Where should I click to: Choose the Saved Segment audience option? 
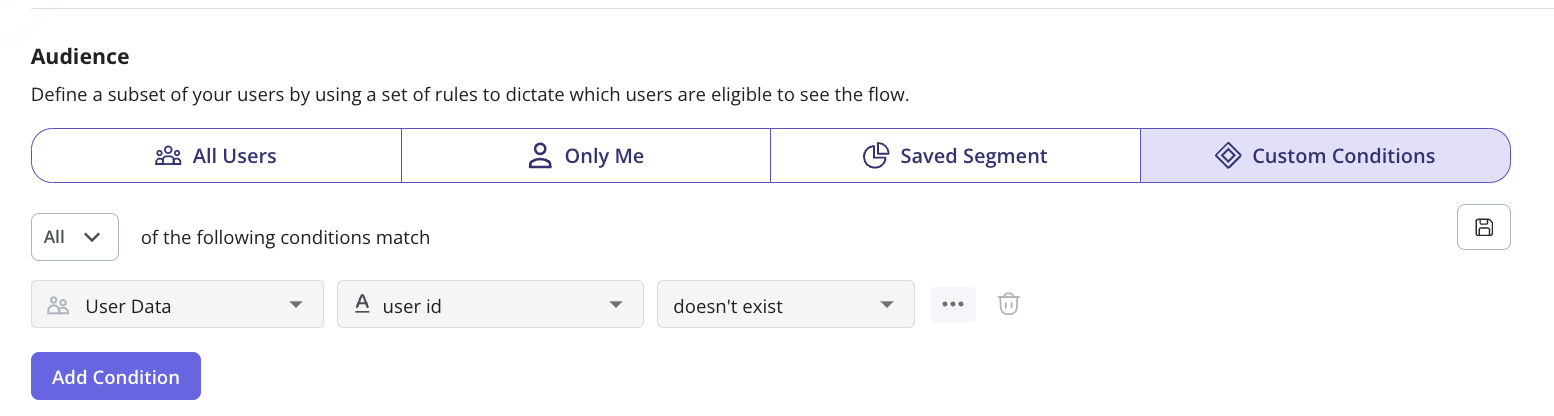[955, 156]
